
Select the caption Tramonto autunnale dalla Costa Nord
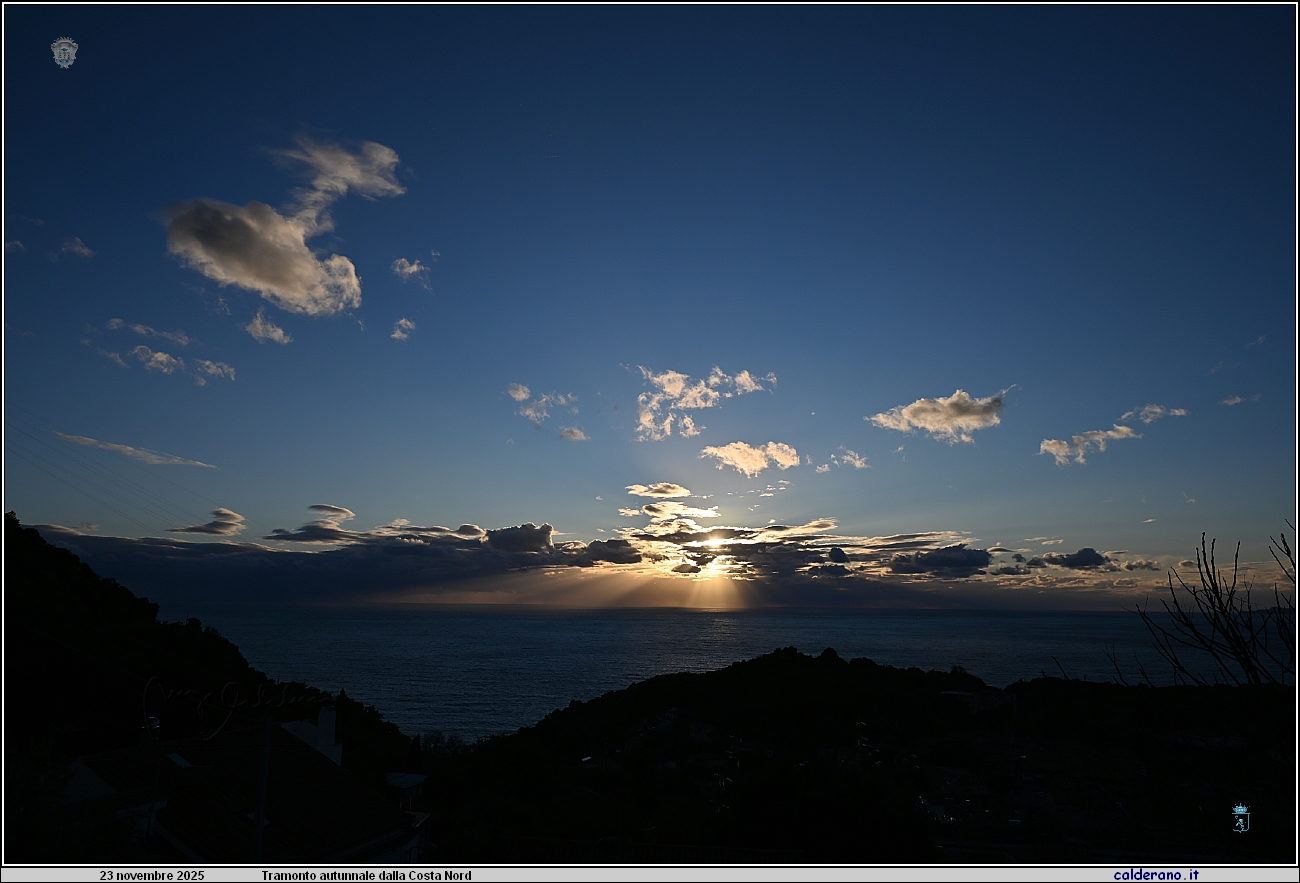click(366, 875)
